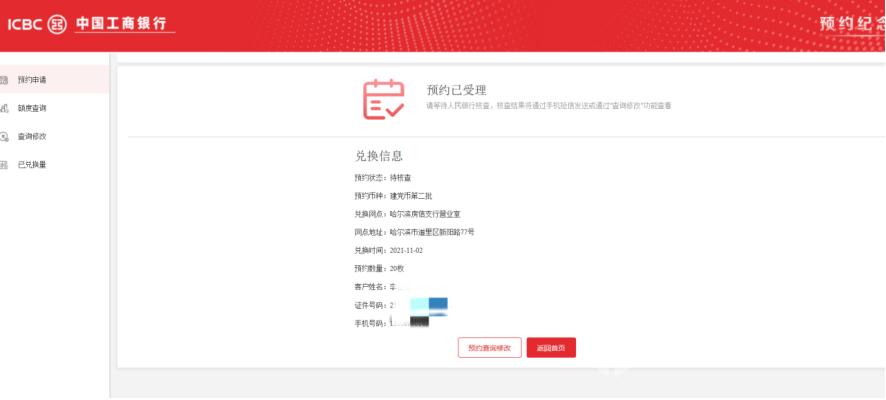Select the 预约状态 待核查 line

[x=383, y=177]
